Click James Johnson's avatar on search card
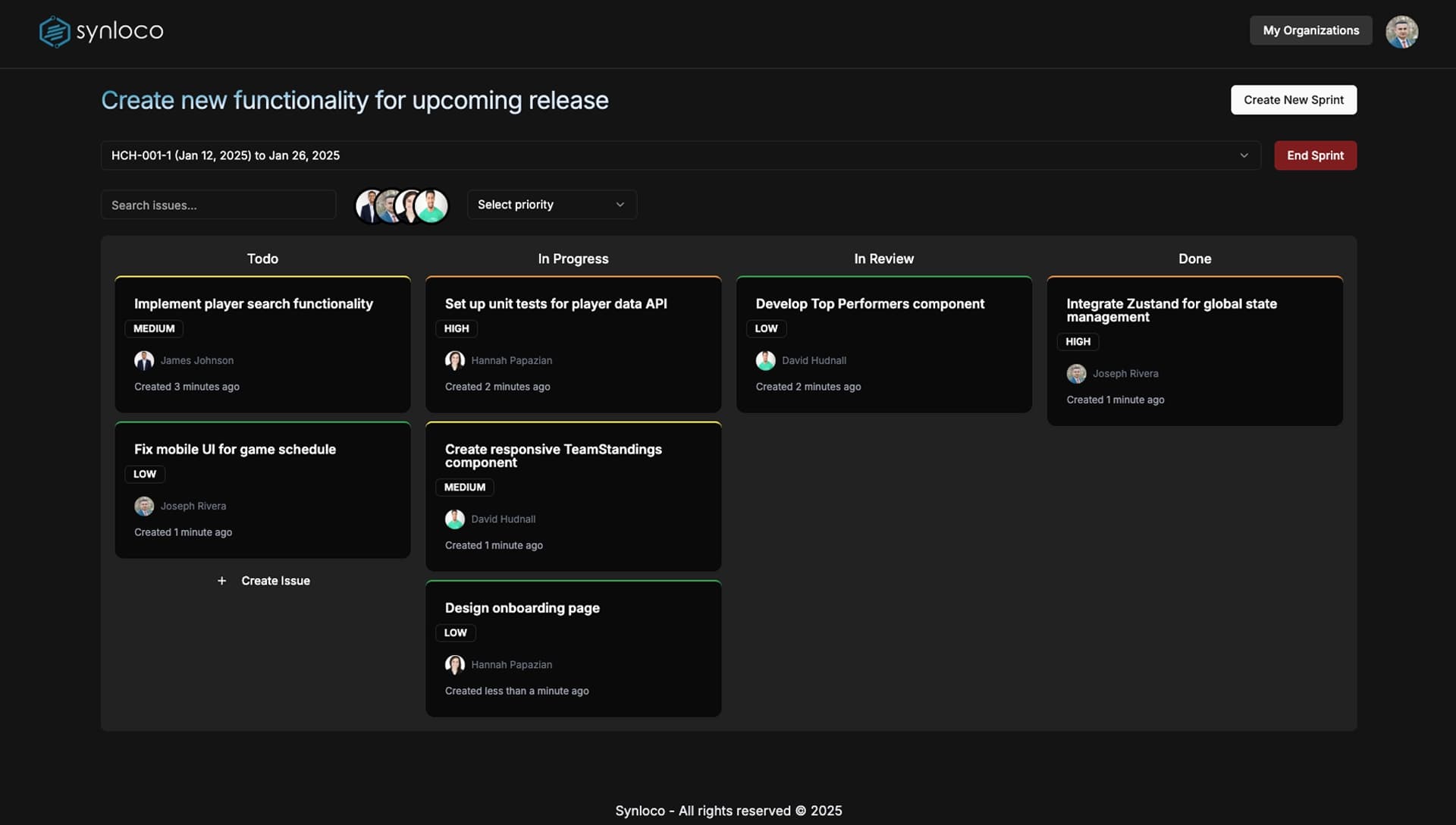 click(144, 360)
